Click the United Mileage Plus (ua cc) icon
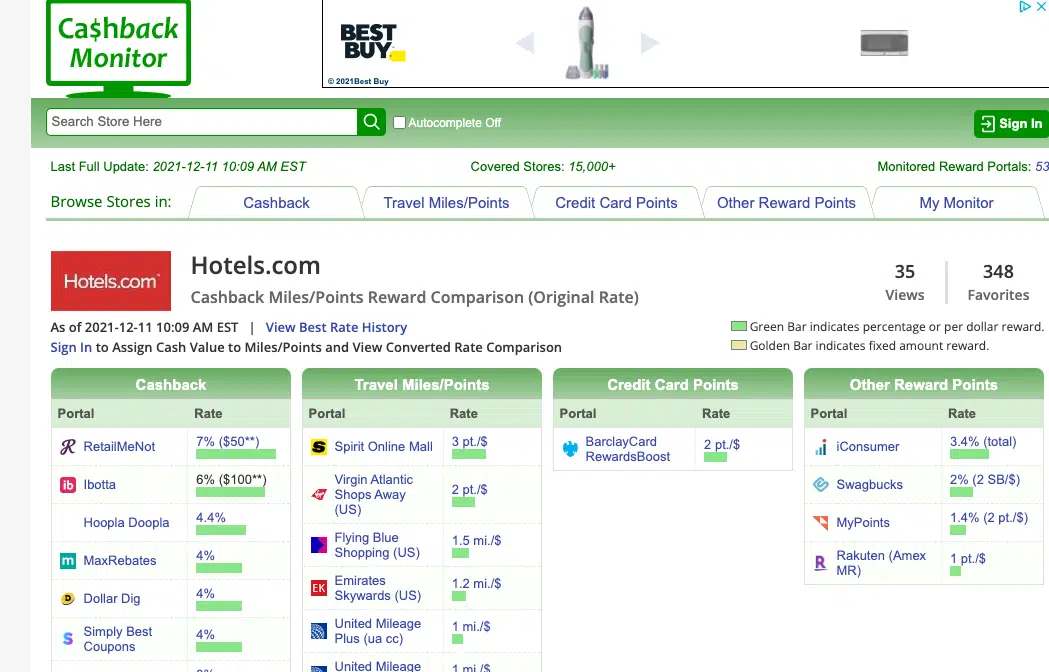 pos(319,631)
